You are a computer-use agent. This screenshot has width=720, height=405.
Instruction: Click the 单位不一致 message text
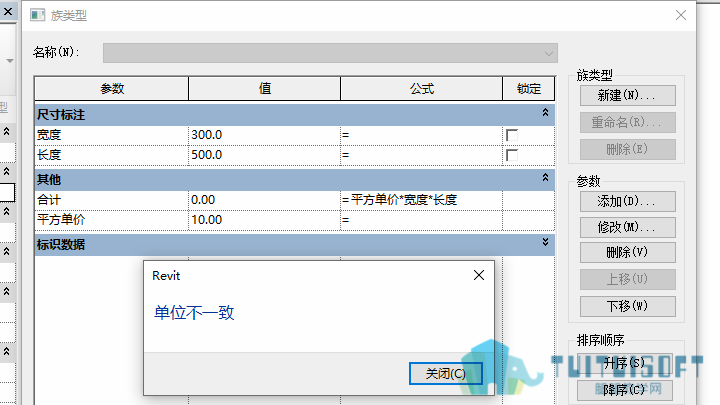coord(194,313)
